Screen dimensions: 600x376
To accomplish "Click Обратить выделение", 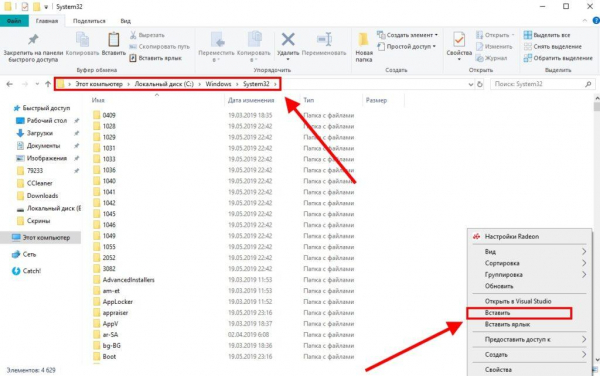I will [x=558, y=58].
